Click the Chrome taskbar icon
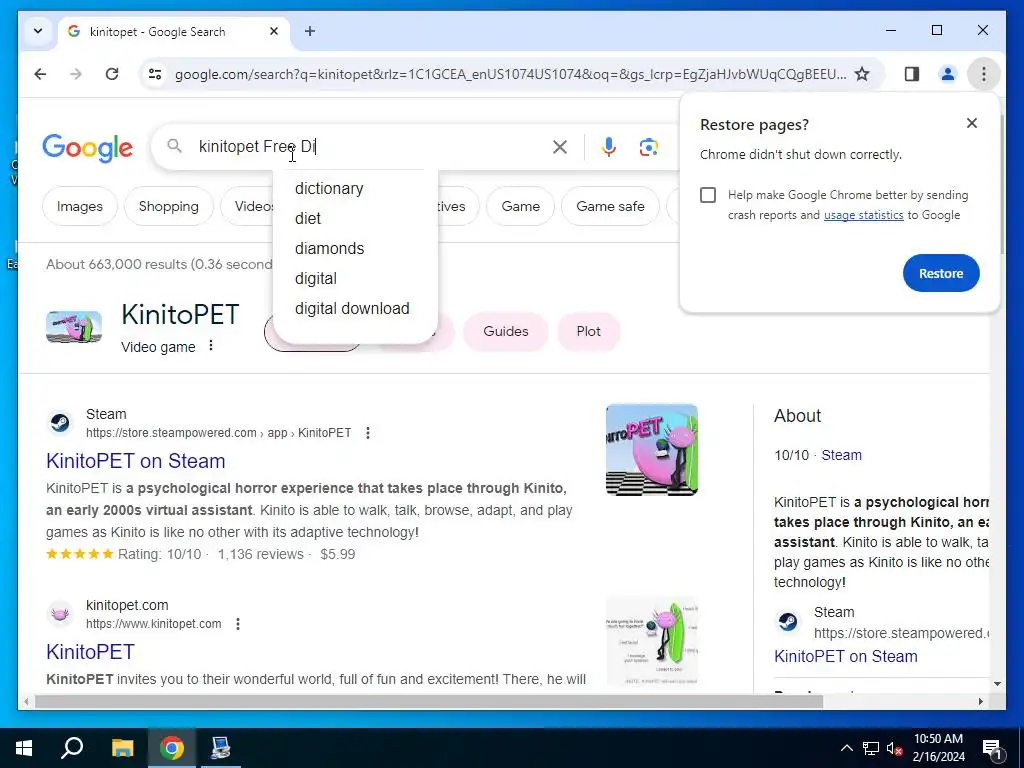This screenshot has height=768, width=1024. point(172,748)
